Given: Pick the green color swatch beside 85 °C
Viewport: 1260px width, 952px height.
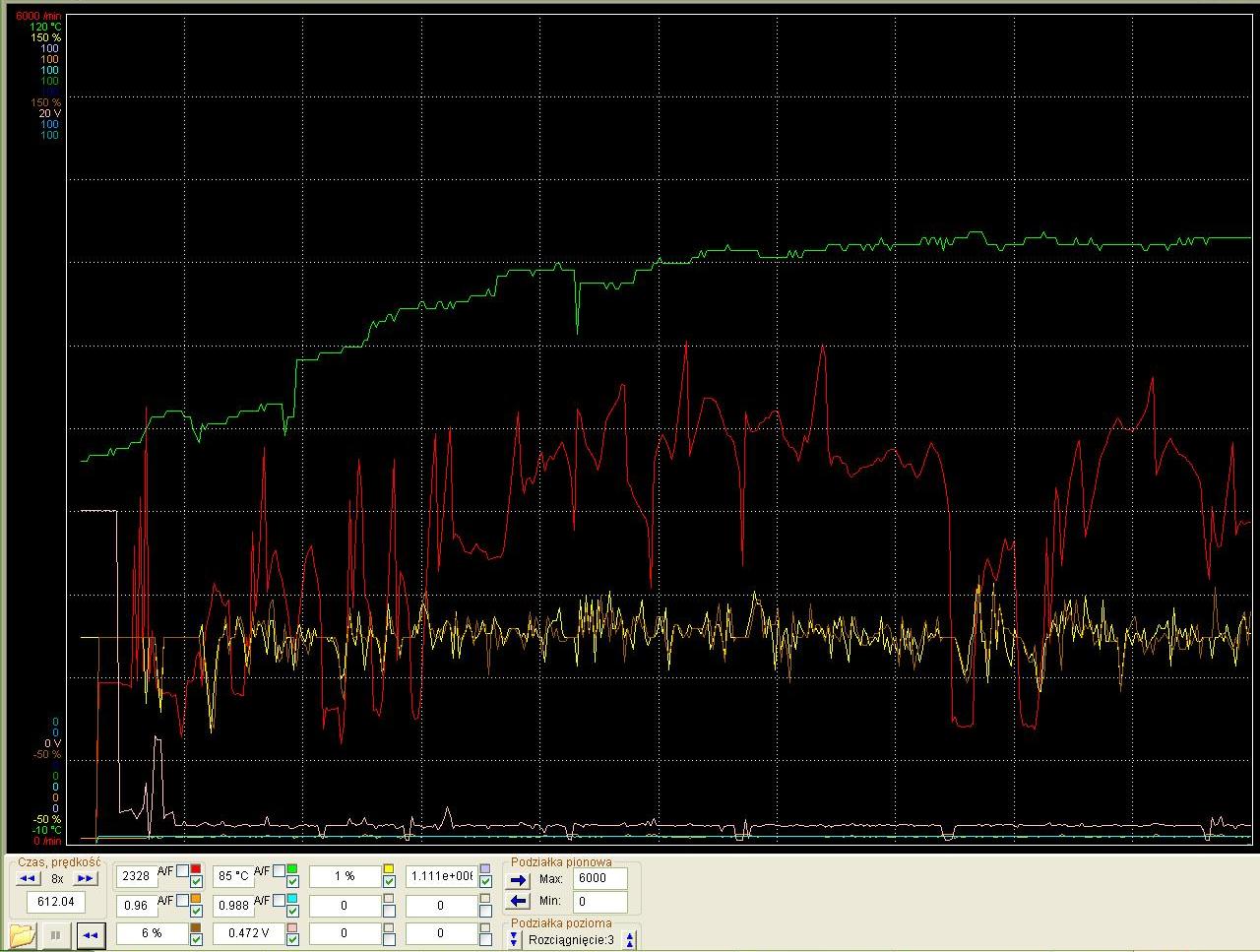Looking at the screenshot, I should click(292, 869).
